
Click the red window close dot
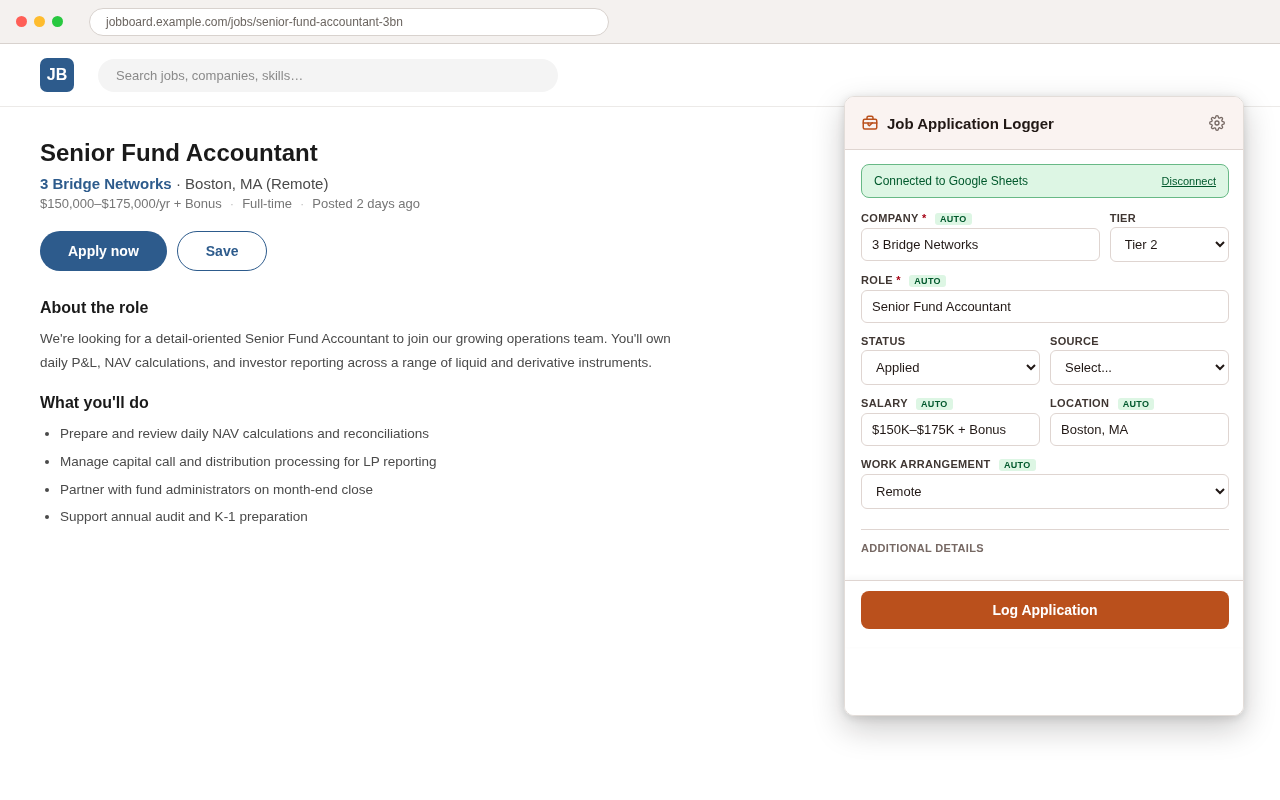[21, 22]
